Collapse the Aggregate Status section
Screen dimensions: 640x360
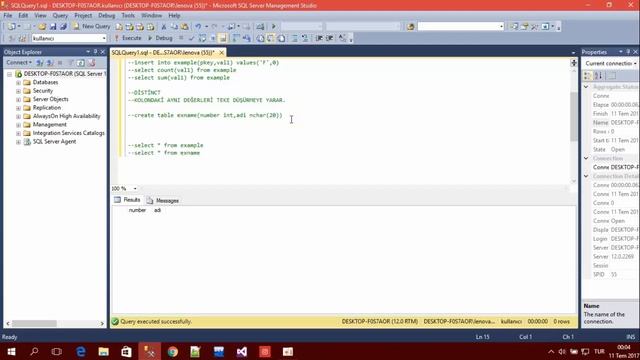pos(587,87)
